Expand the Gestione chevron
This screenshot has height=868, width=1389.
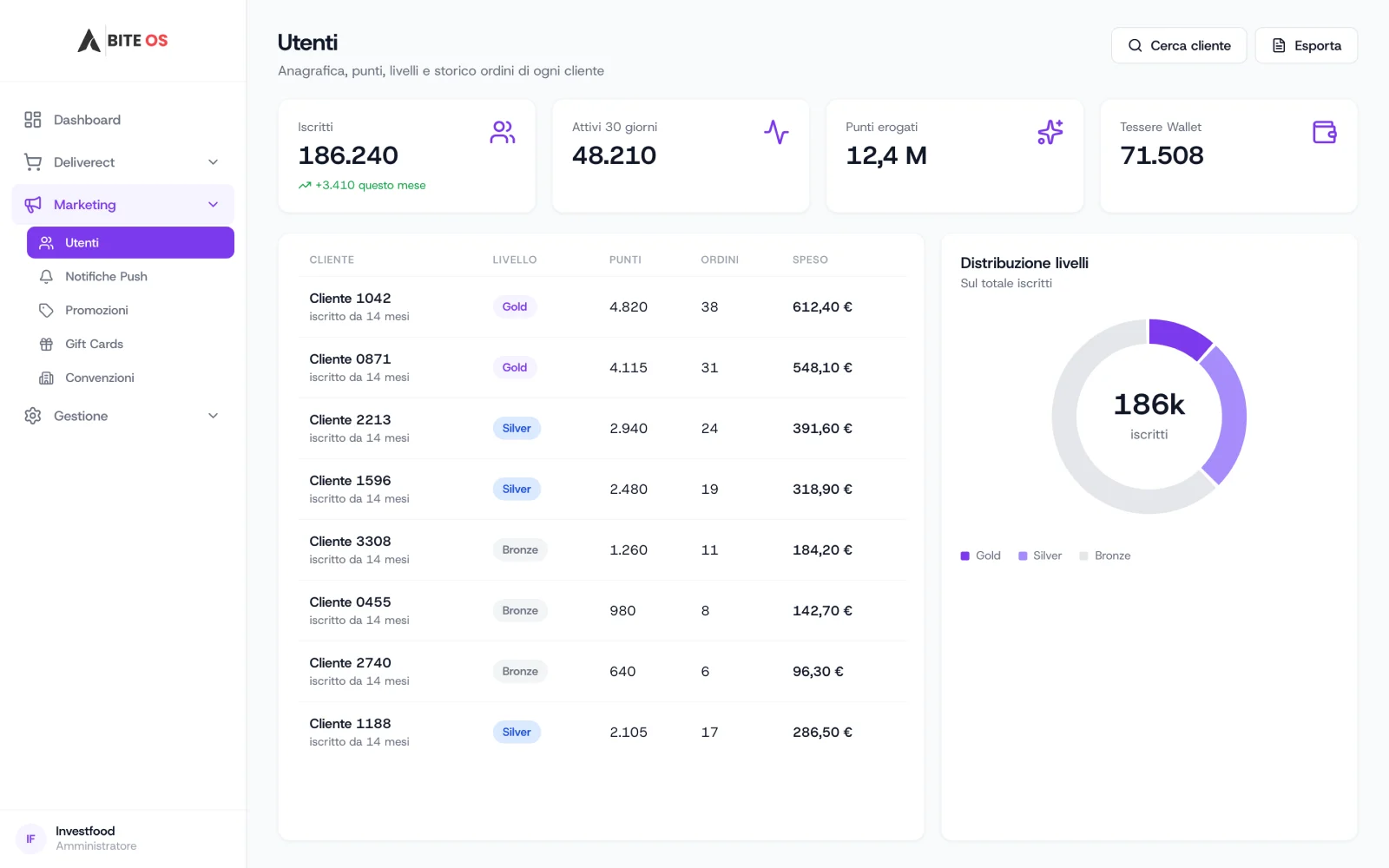214,416
